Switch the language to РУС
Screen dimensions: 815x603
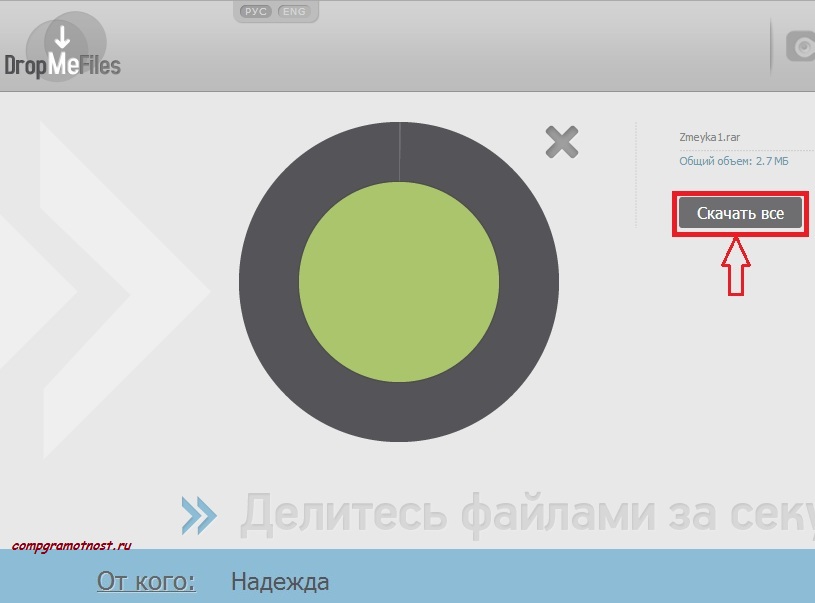pyautogui.click(x=255, y=12)
